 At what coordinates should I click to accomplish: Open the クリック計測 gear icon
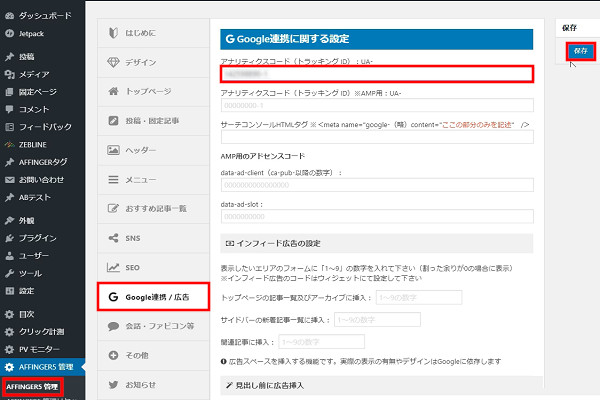click(x=10, y=331)
